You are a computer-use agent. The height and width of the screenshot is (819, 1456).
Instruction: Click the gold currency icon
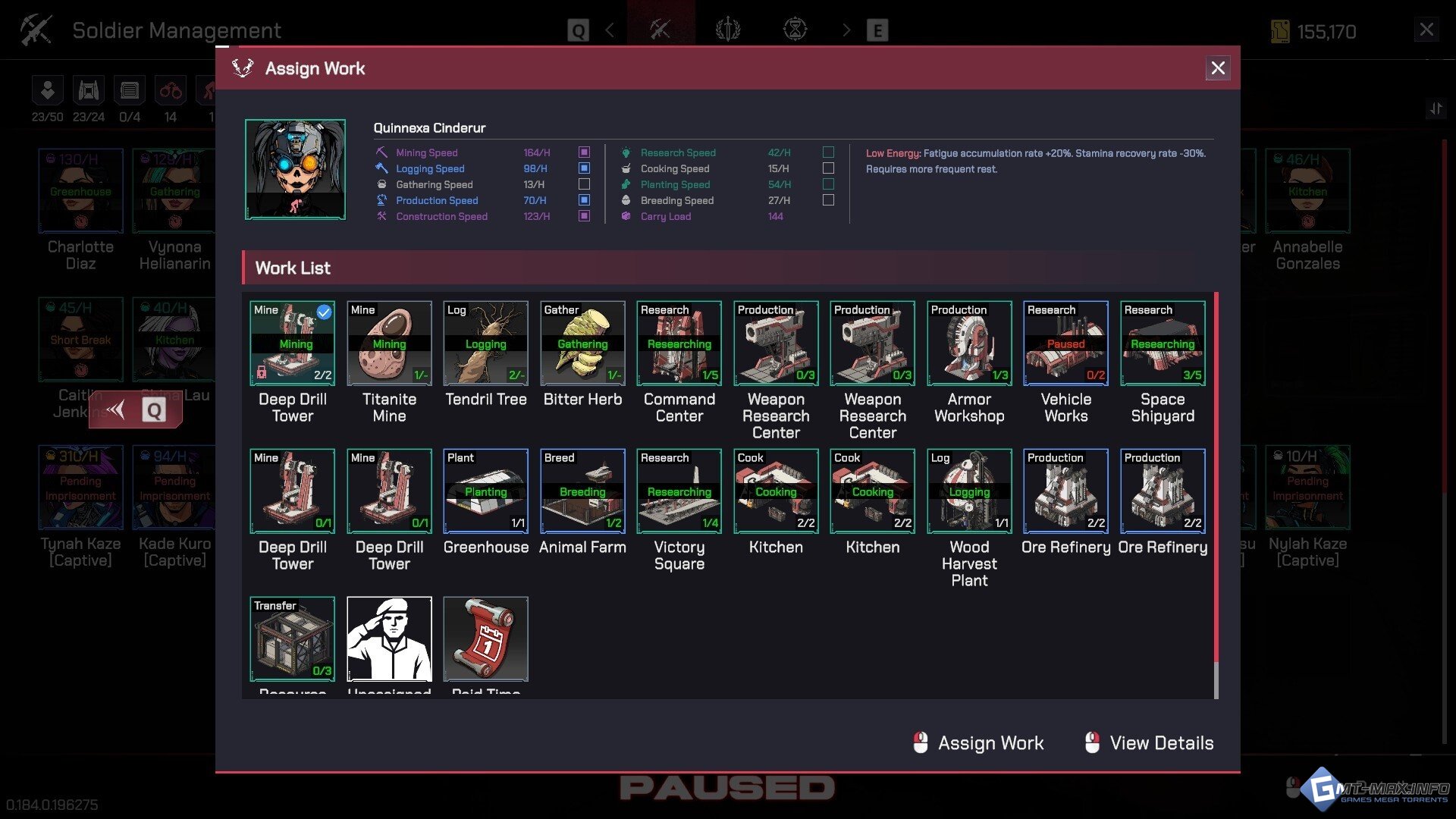[x=1280, y=31]
